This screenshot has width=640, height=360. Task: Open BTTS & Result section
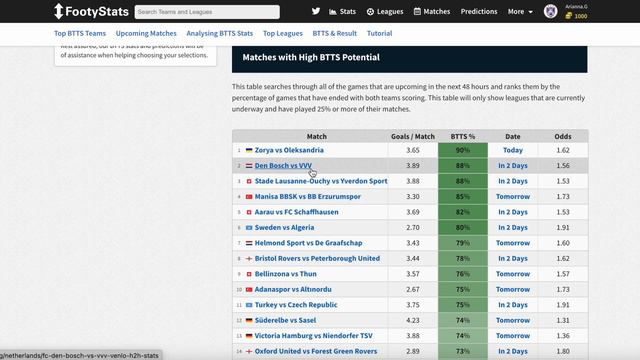[x=335, y=33]
